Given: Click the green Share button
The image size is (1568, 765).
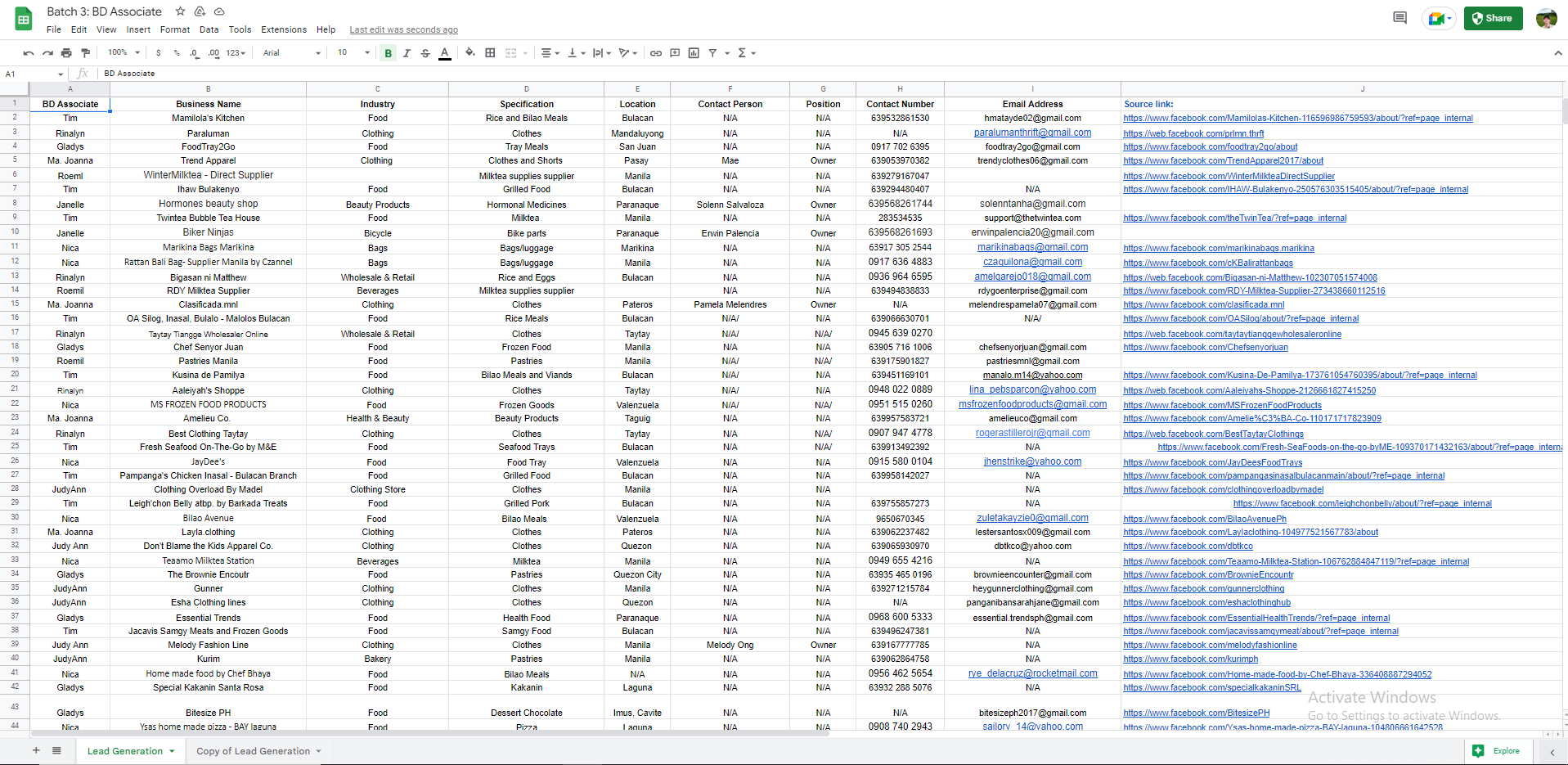Looking at the screenshot, I should point(1493,18).
